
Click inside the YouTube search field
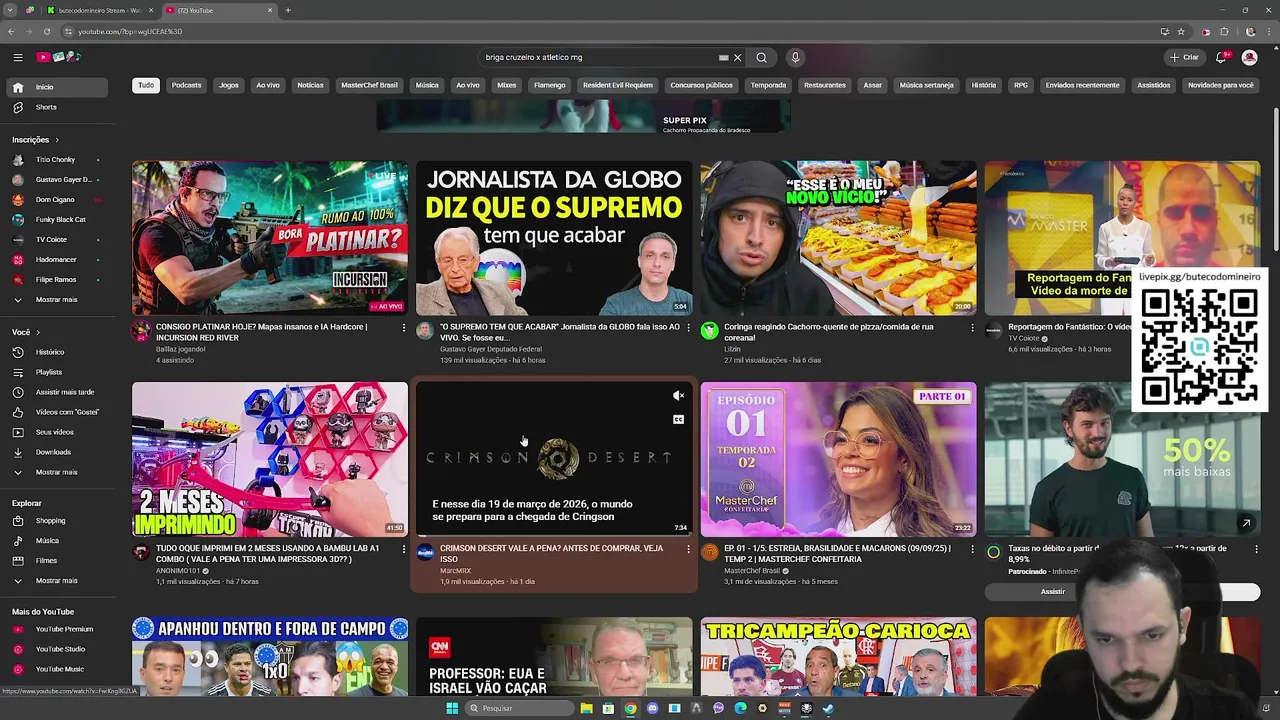(x=600, y=57)
